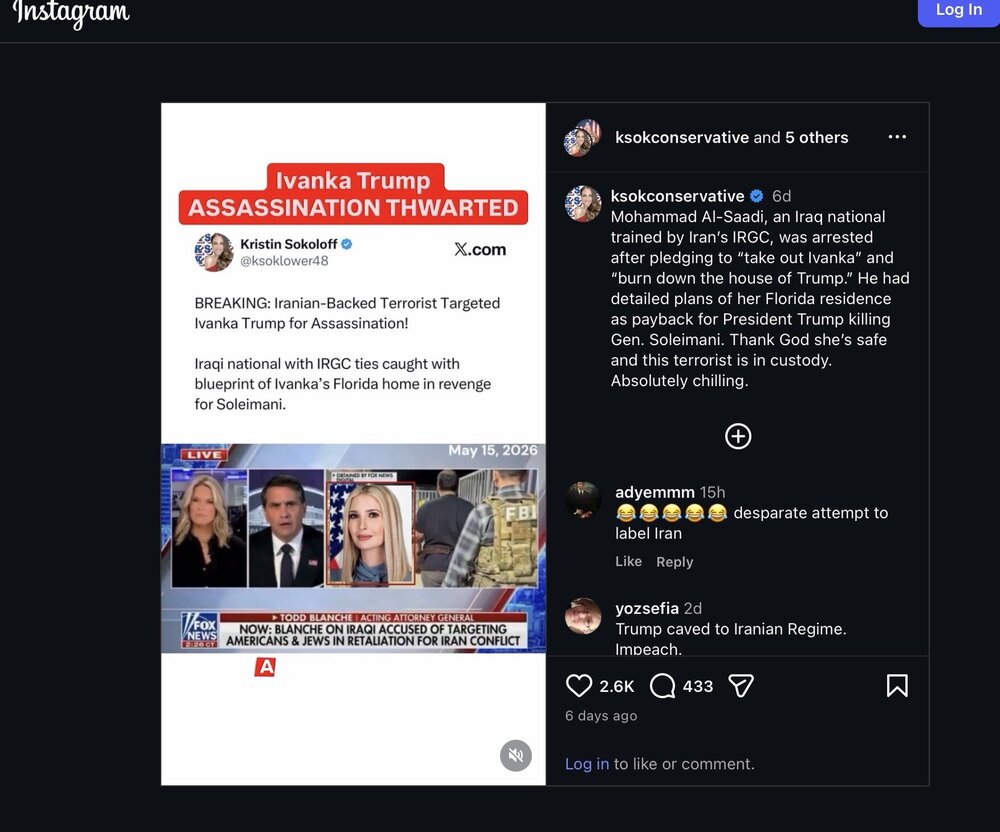The image size is (1000, 832).
Task: Reply to adyemmm's comment
Action: point(674,562)
